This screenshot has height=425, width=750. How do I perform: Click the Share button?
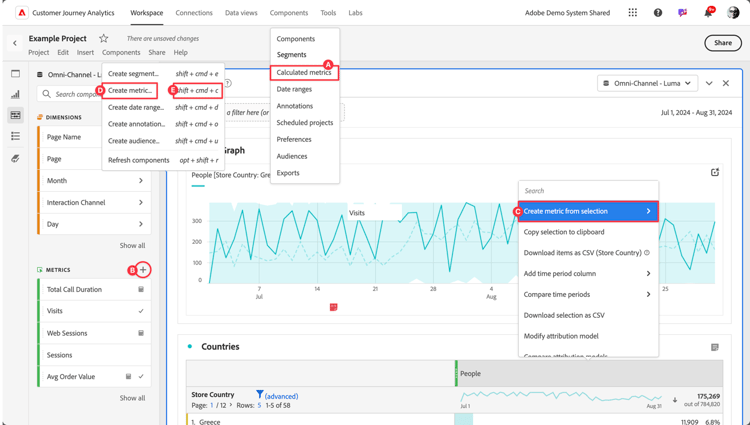pyautogui.click(x=723, y=43)
